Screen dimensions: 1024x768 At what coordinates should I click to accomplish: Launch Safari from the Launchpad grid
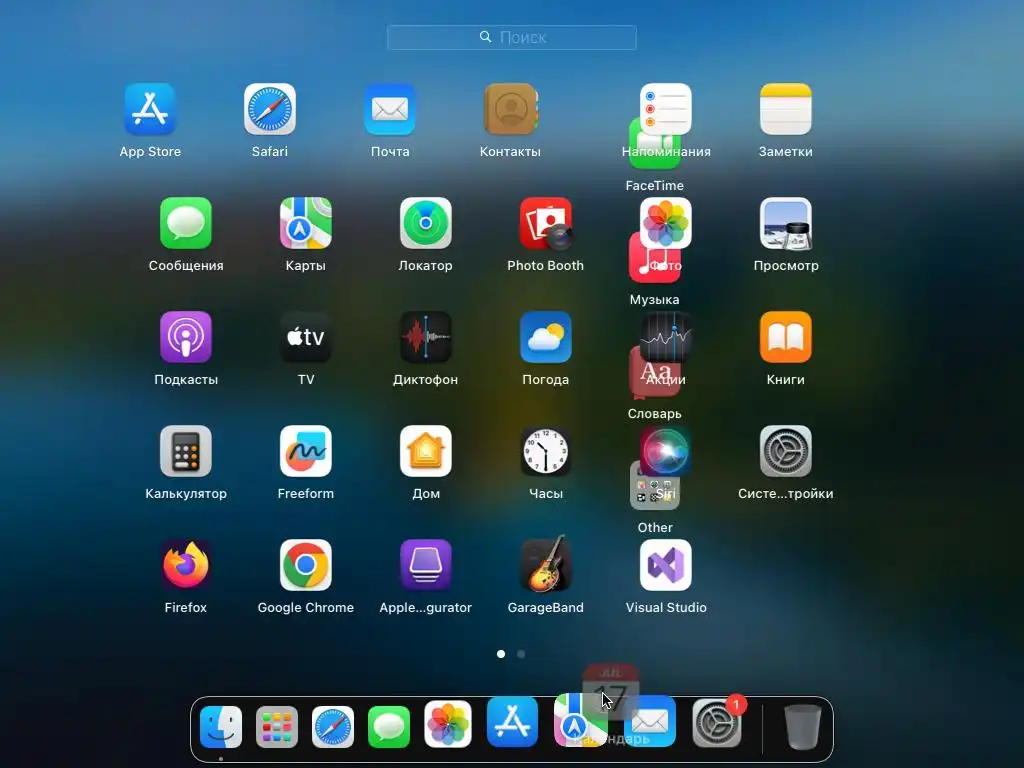coord(270,109)
